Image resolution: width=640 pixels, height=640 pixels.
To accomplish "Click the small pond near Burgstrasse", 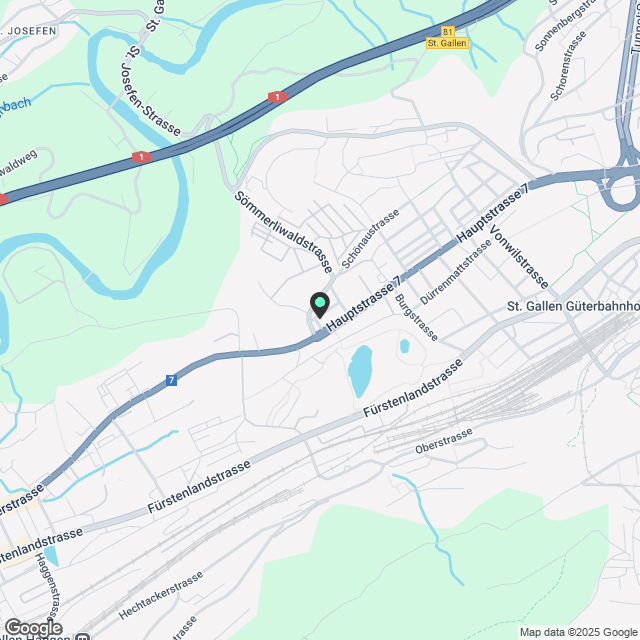I will pyautogui.click(x=404, y=346).
